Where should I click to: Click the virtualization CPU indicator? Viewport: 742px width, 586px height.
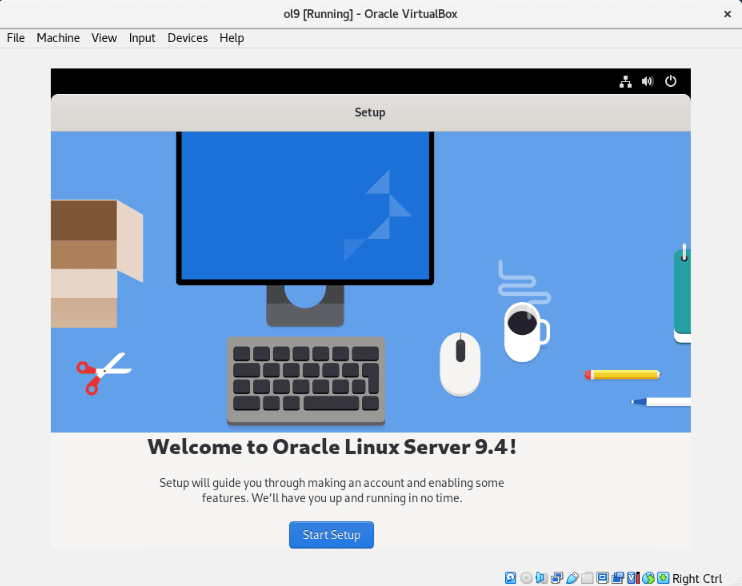click(x=633, y=578)
